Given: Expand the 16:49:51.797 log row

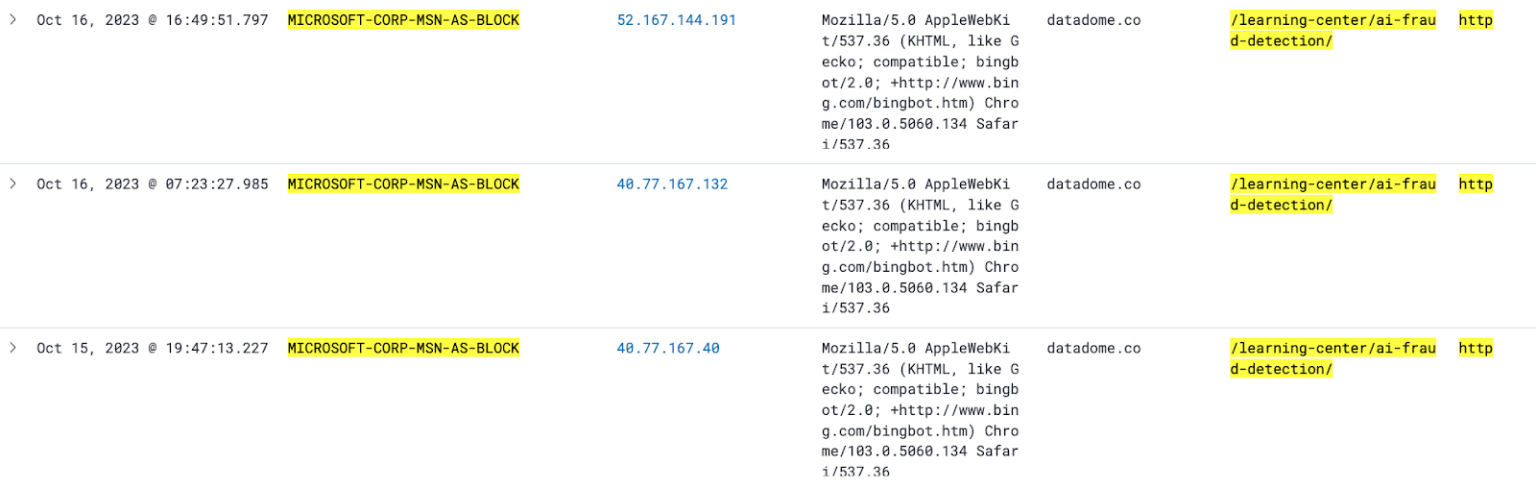Looking at the screenshot, I should pos(13,20).
